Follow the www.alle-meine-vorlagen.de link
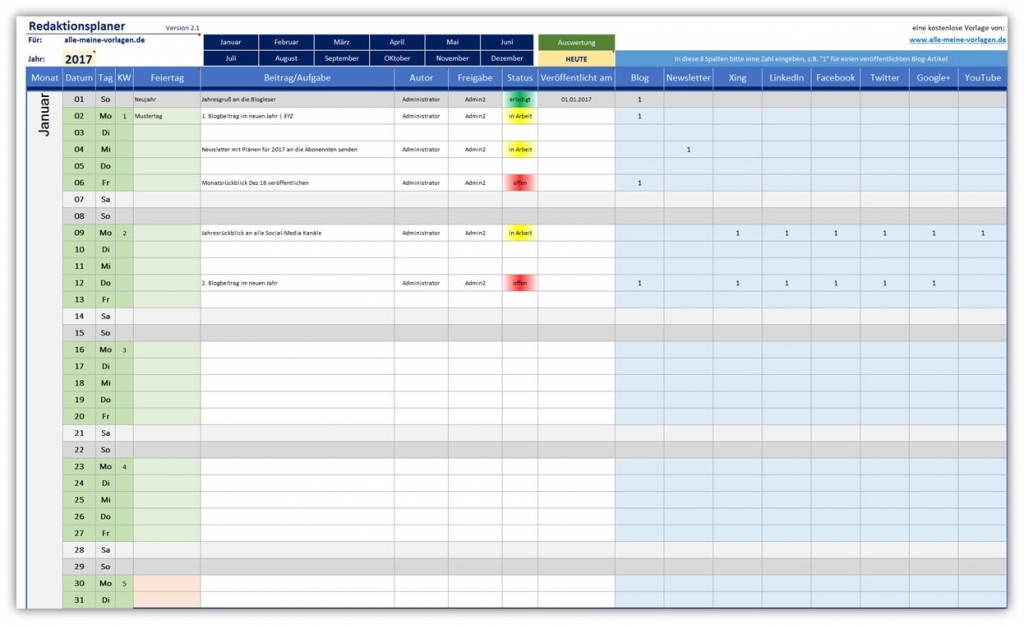Screen dimensions: 1024x625 pos(957,40)
